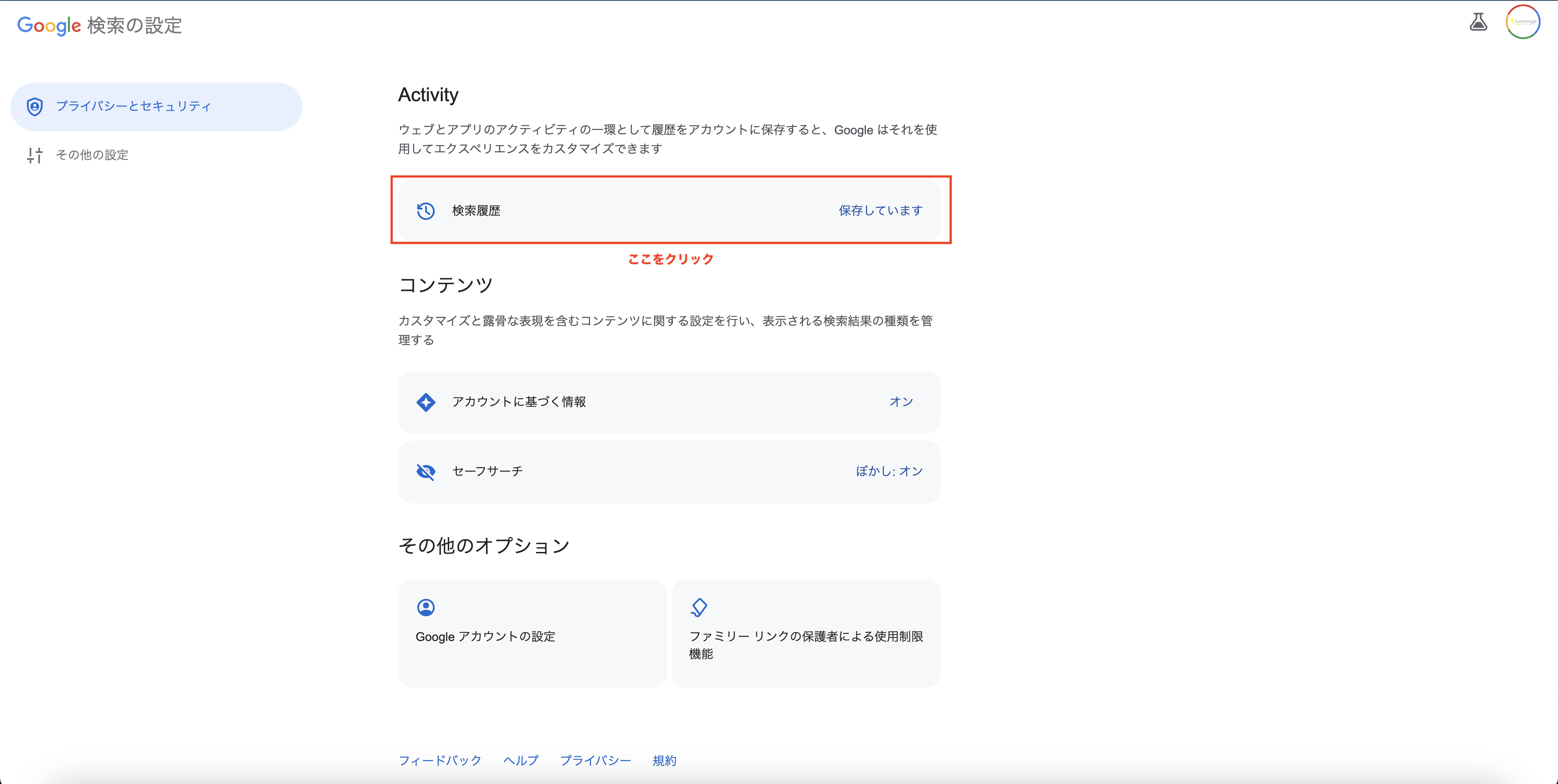This screenshot has height=784, width=1558.
Task: Change SafeSearch ぼかし: オン setting
Action: coord(890,472)
